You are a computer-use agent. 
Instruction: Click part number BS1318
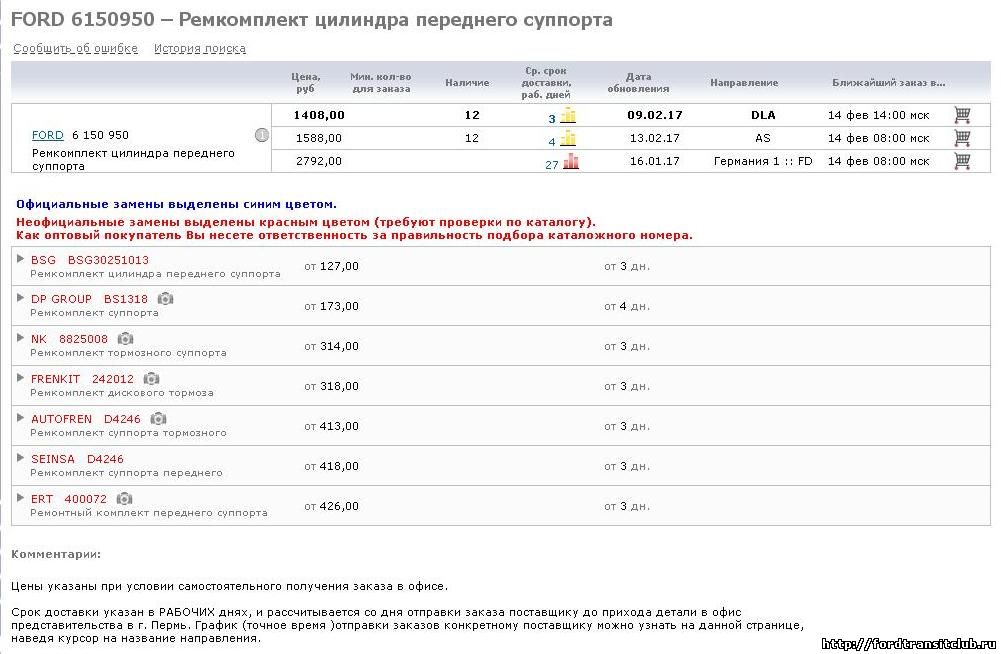point(126,299)
